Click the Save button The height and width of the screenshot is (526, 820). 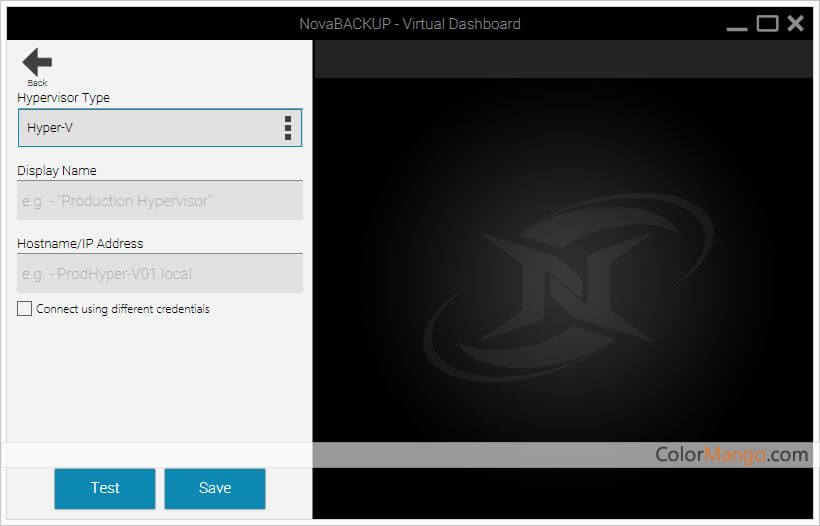[x=215, y=488]
